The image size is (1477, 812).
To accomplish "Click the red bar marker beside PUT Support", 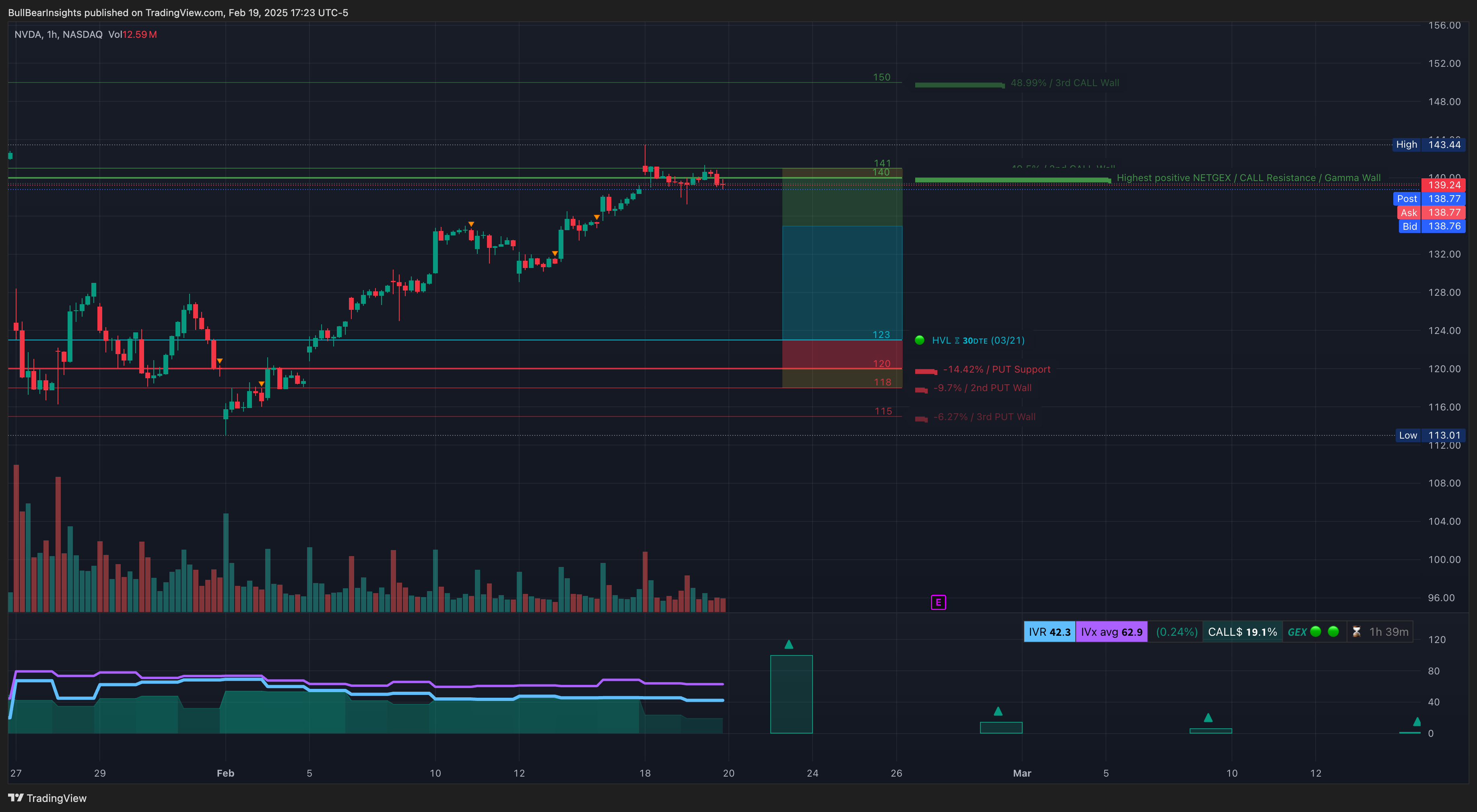I will click(926, 371).
